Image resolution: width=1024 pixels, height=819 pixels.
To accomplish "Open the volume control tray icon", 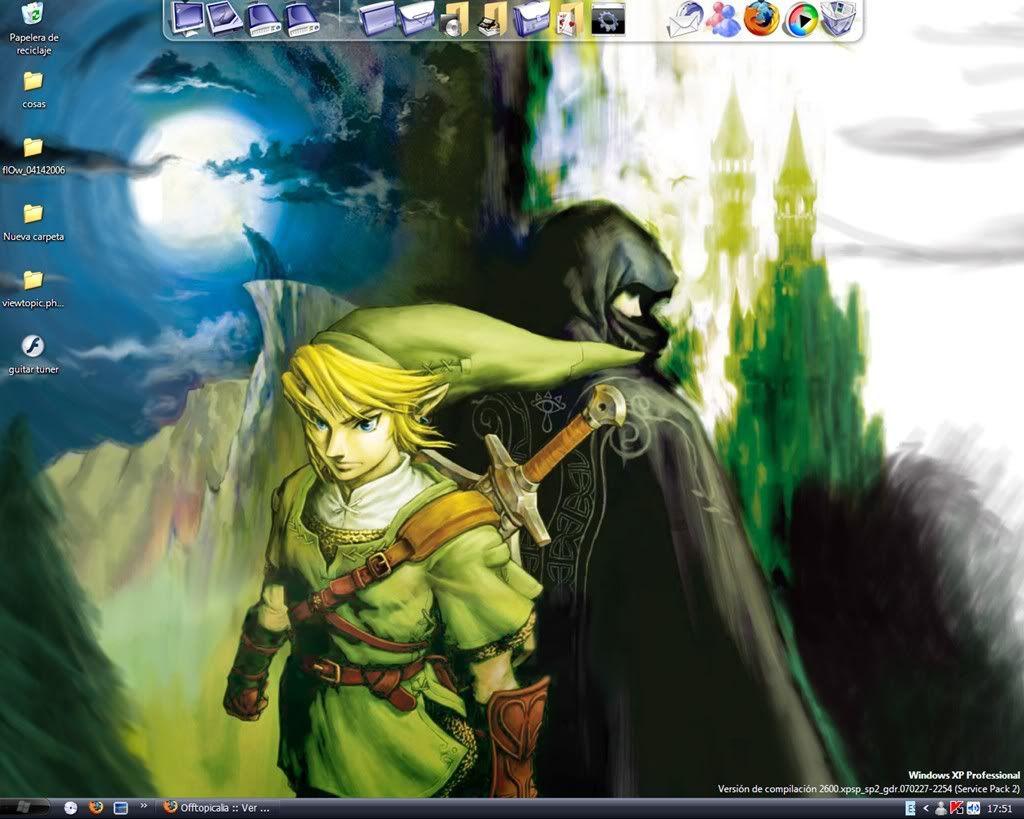I will [x=973, y=808].
